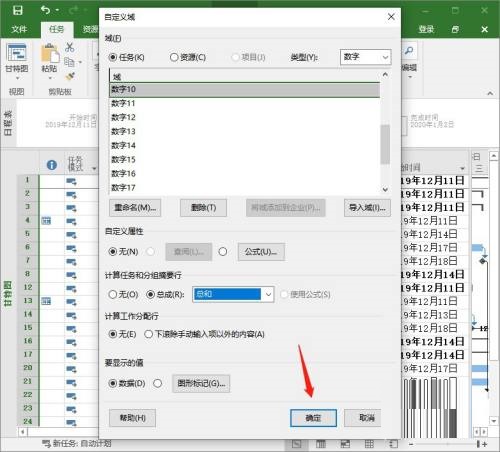Click the zoom out minus icon

(x=411, y=444)
